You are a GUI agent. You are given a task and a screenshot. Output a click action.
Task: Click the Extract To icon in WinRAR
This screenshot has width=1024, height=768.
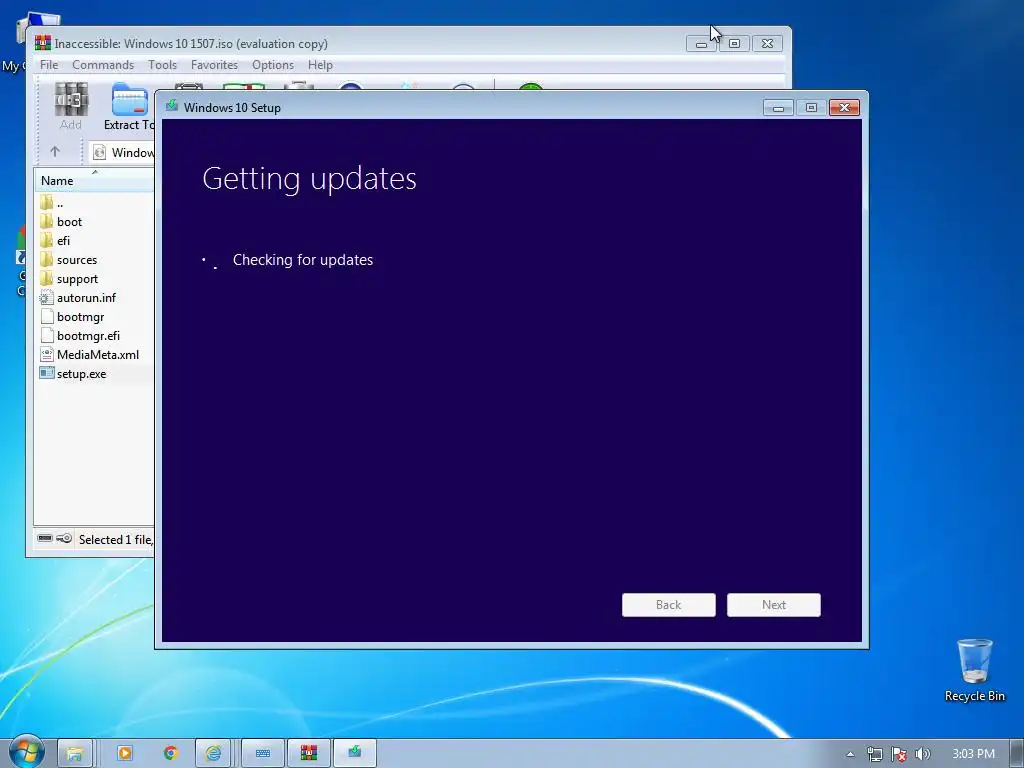(129, 106)
